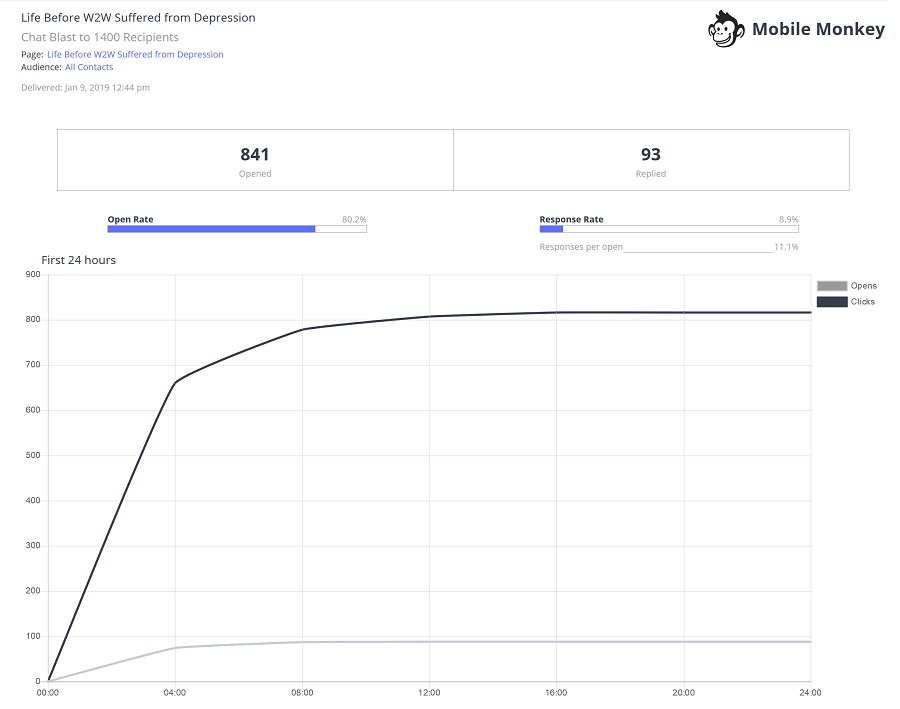Click the dark line peak near 16:00
Image resolution: width=900 pixels, height=709 pixels.
[x=557, y=312]
